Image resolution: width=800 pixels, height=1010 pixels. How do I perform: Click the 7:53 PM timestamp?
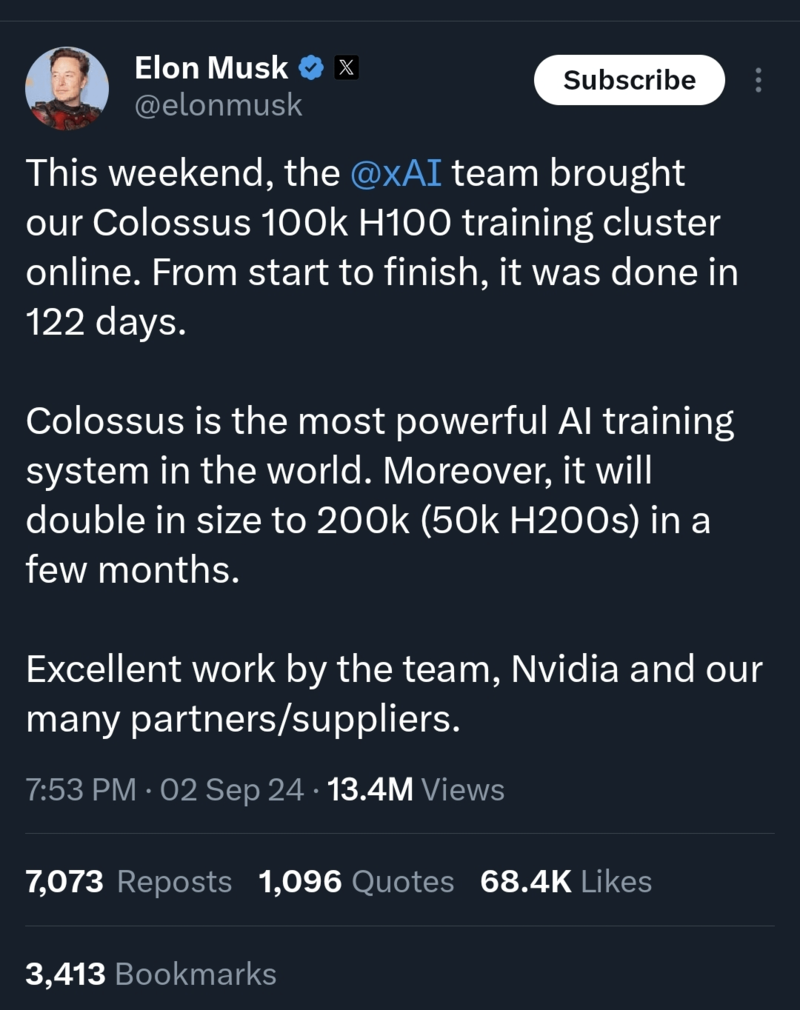point(80,790)
